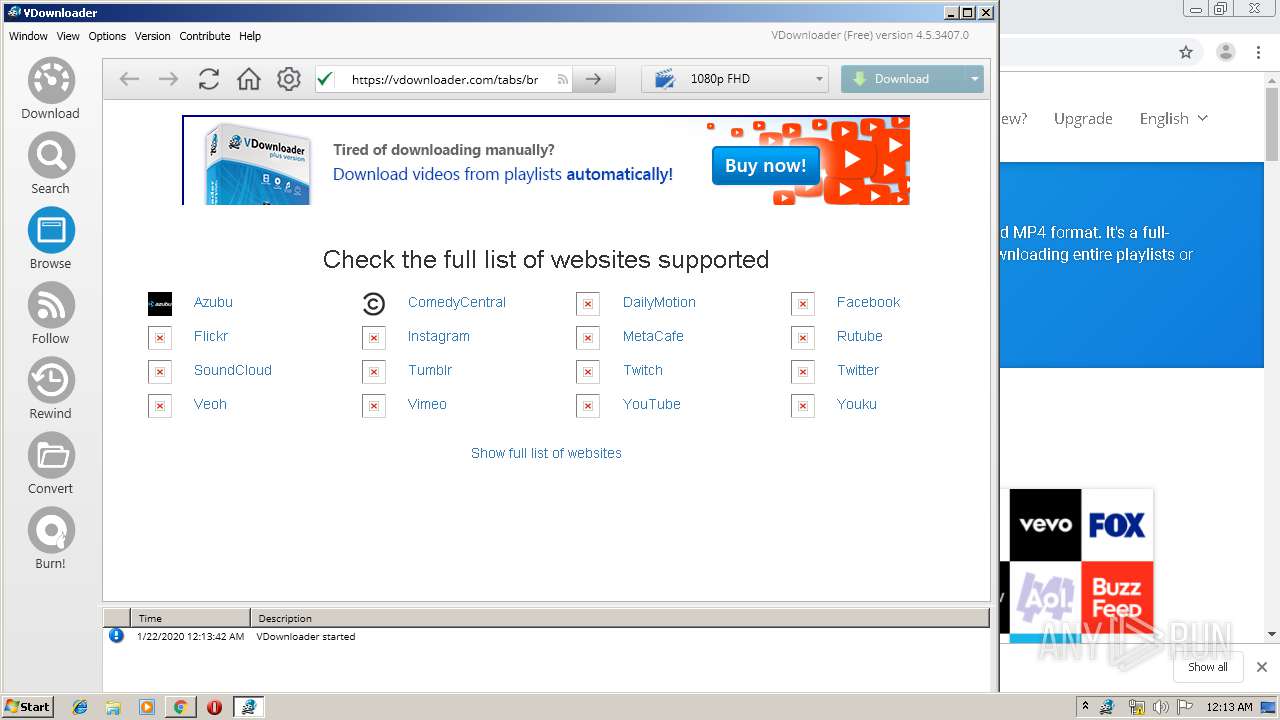1280x720 pixels.
Task: Click the ComedyCentral logo icon
Action: (374, 303)
